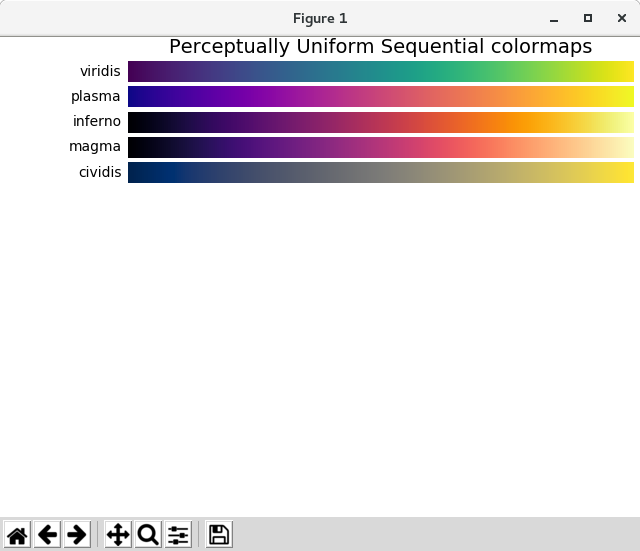Activate the Pan axes tool

(x=118, y=534)
